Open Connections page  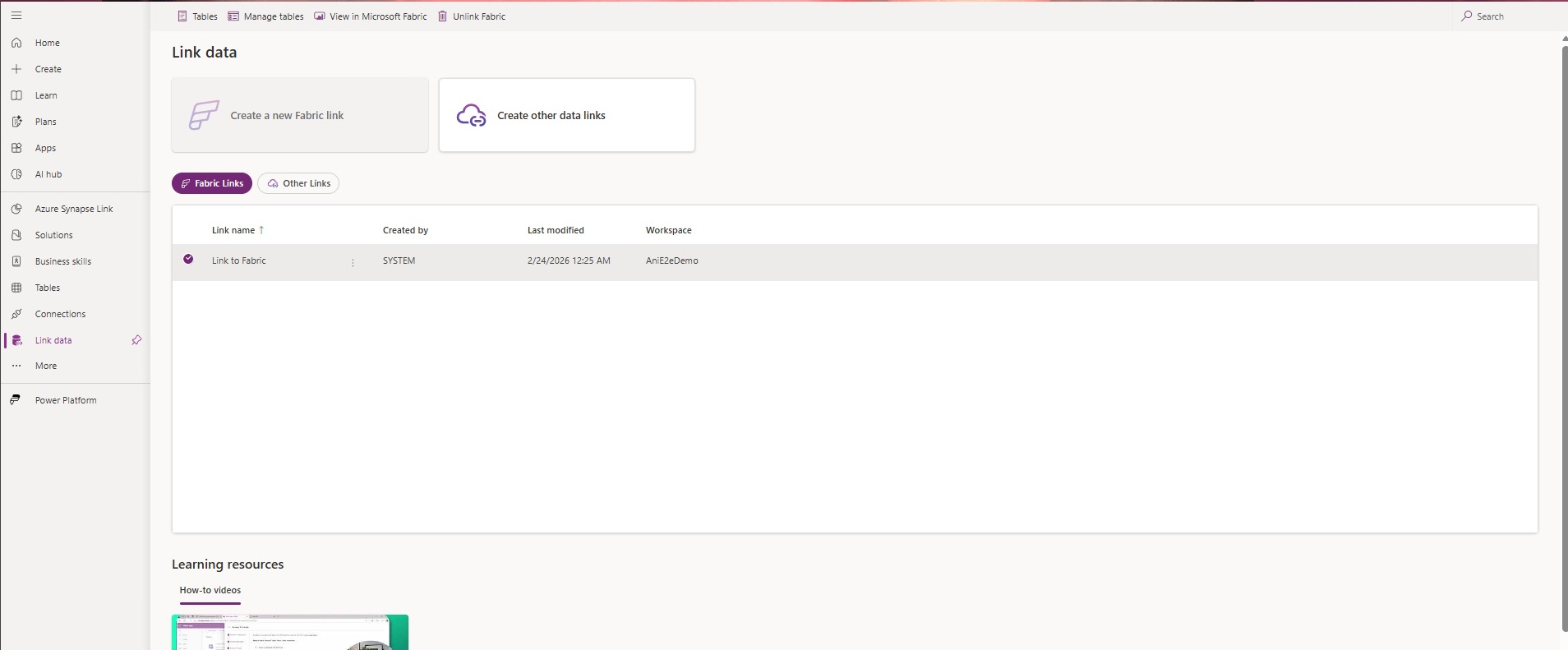(x=60, y=314)
